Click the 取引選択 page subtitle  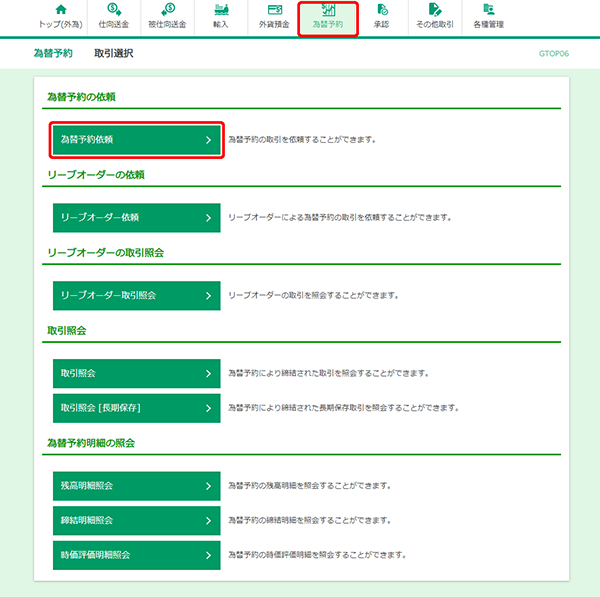coord(114,53)
